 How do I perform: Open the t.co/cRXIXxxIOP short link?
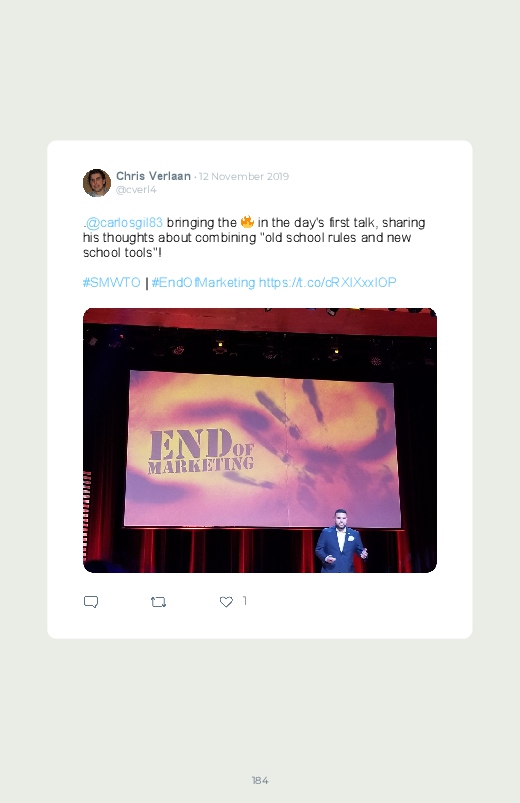tap(327, 283)
